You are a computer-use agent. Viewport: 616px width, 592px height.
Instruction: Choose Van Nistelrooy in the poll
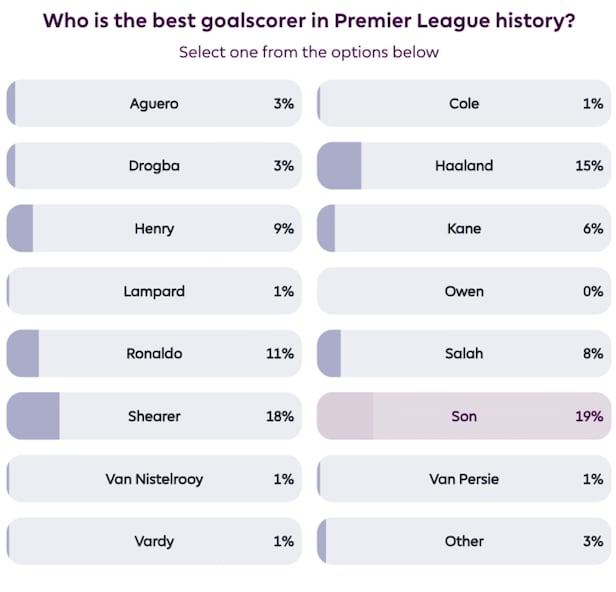[x=154, y=479]
